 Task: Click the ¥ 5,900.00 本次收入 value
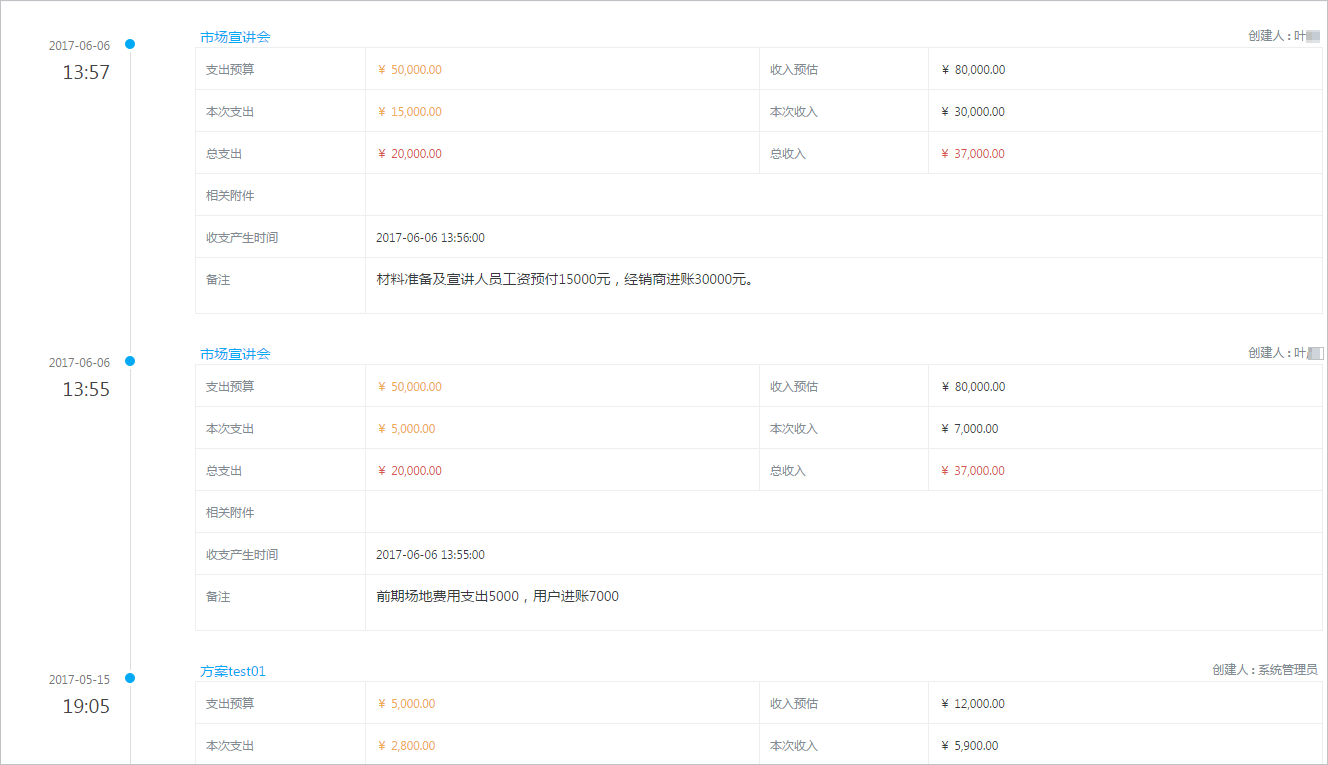click(970, 746)
